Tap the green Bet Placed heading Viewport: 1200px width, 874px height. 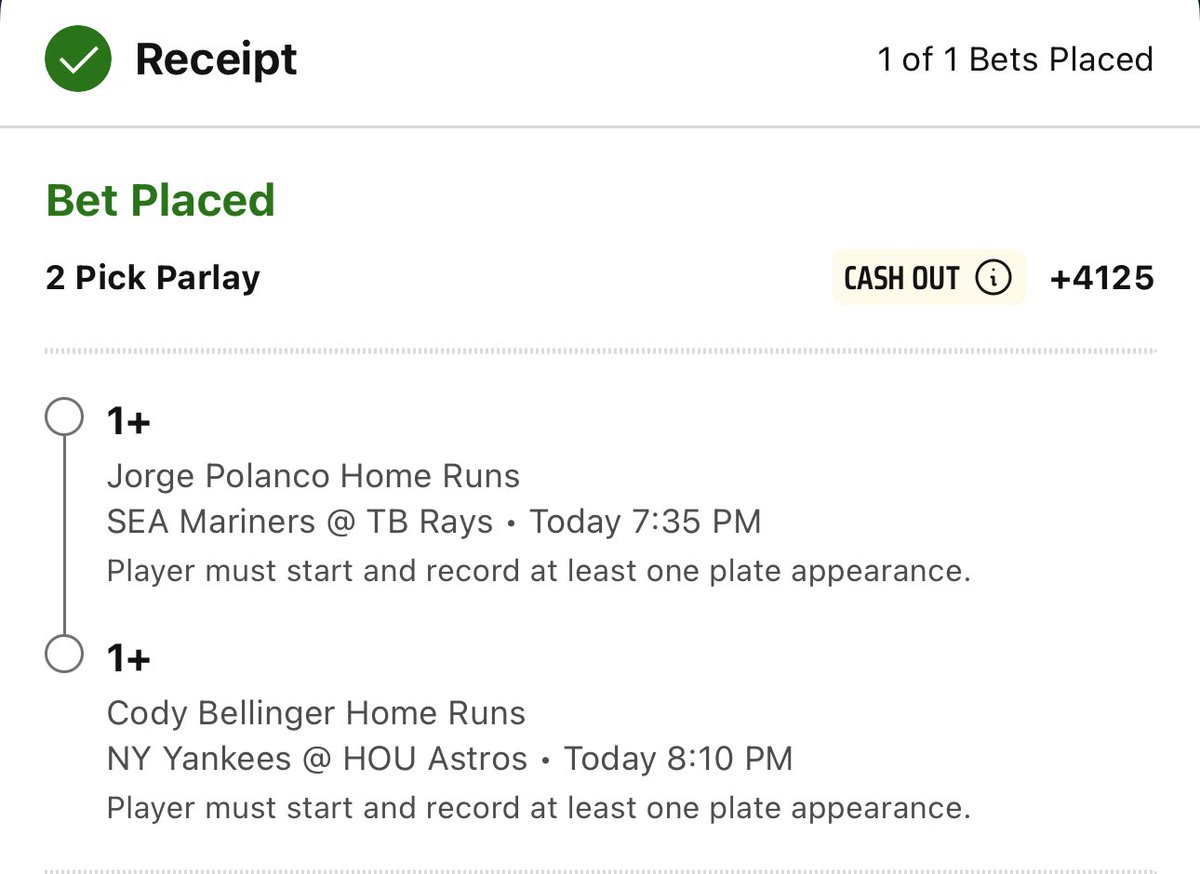(160, 200)
